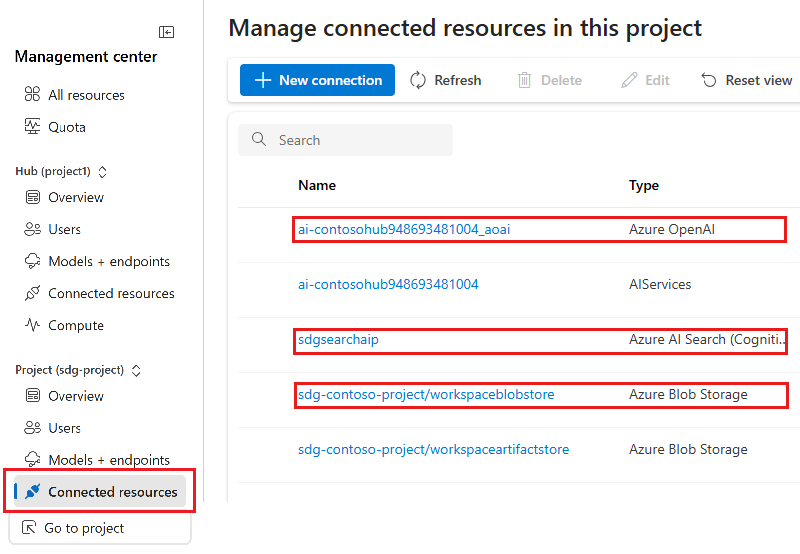Screen dimensions: 800x554
Task: Click the Refresh icon in toolbar
Action: (x=418, y=80)
